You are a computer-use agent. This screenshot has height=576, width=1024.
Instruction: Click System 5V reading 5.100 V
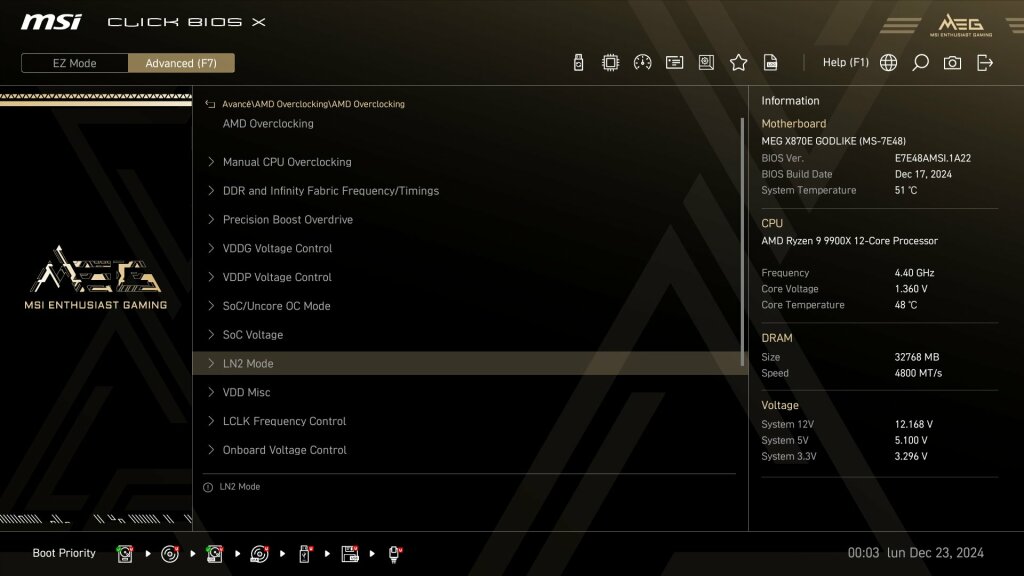tap(911, 441)
